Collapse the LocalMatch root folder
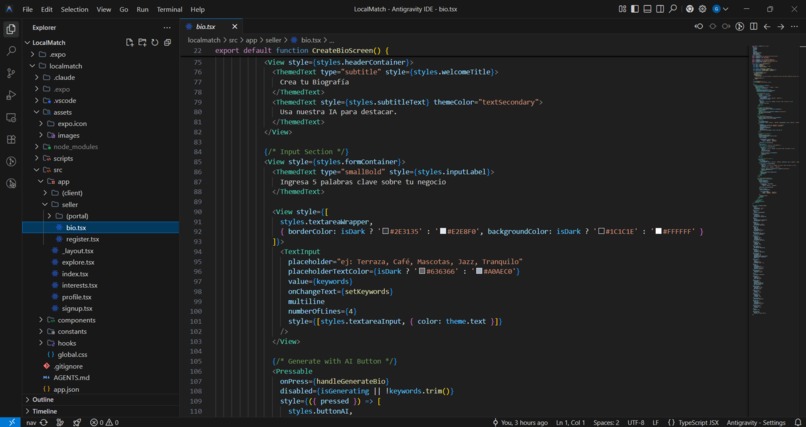This screenshot has height=427, width=806. point(101,43)
